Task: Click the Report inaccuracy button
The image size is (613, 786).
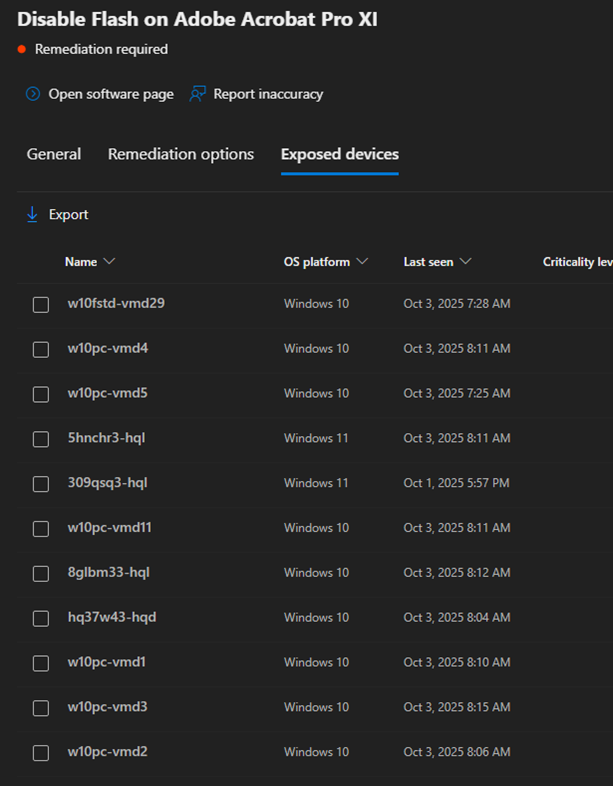Action: click(268, 94)
